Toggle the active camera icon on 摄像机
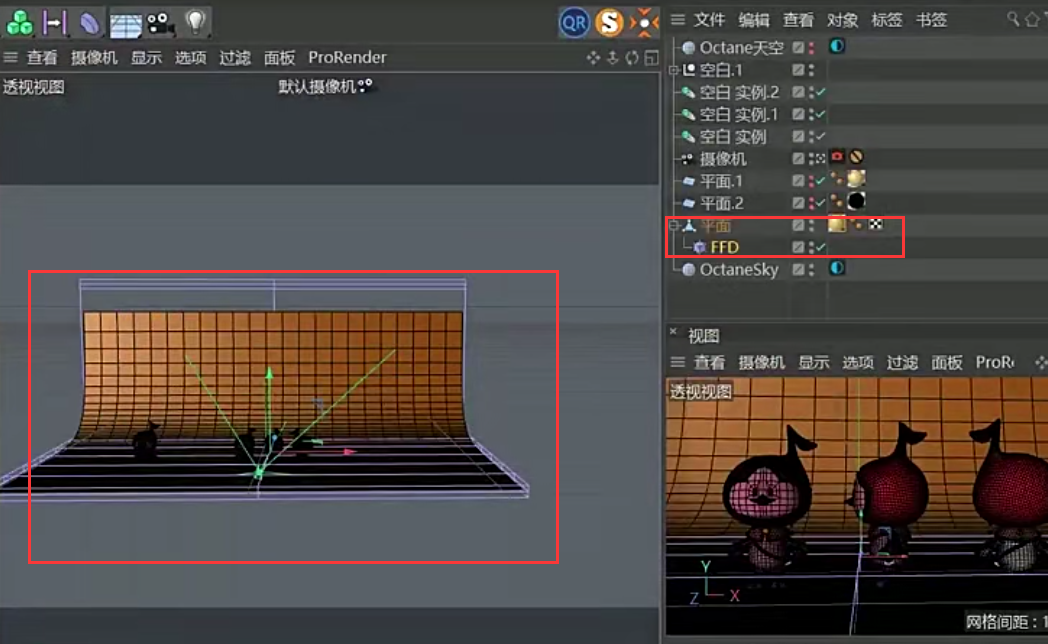 [x=821, y=158]
